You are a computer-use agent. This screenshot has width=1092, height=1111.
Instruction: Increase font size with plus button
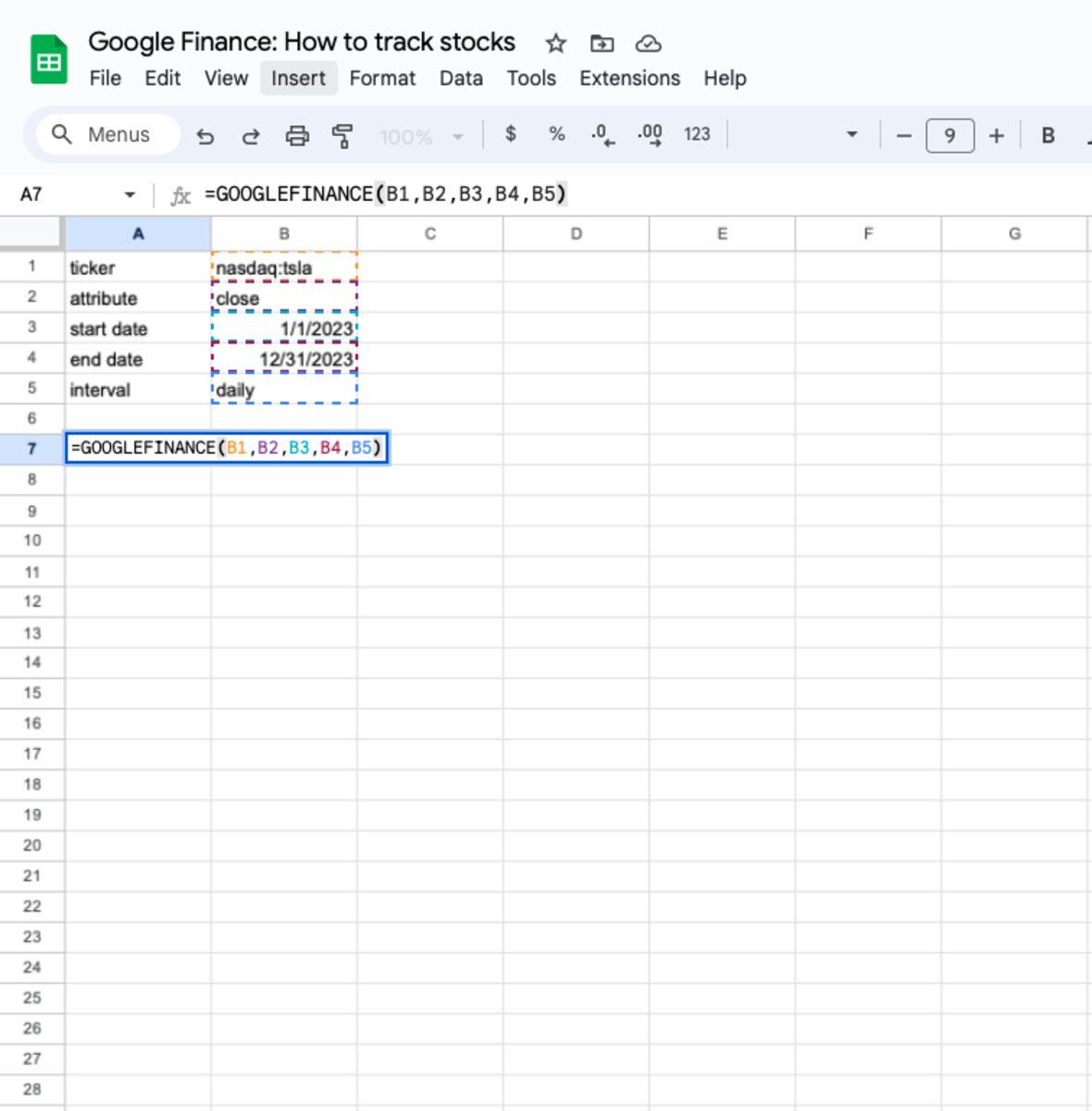(997, 136)
